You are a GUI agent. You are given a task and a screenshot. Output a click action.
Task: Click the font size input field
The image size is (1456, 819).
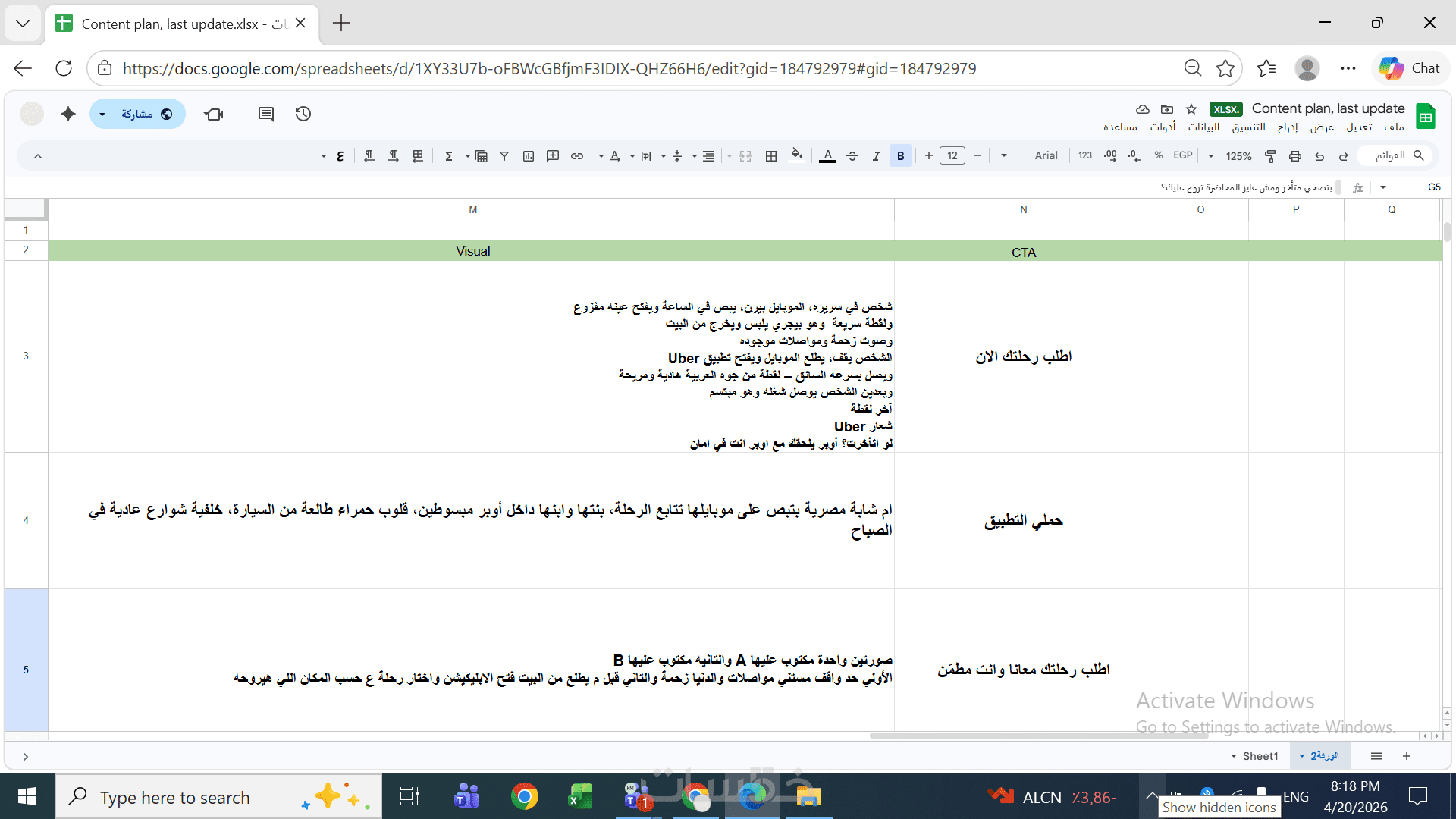(x=952, y=156)
